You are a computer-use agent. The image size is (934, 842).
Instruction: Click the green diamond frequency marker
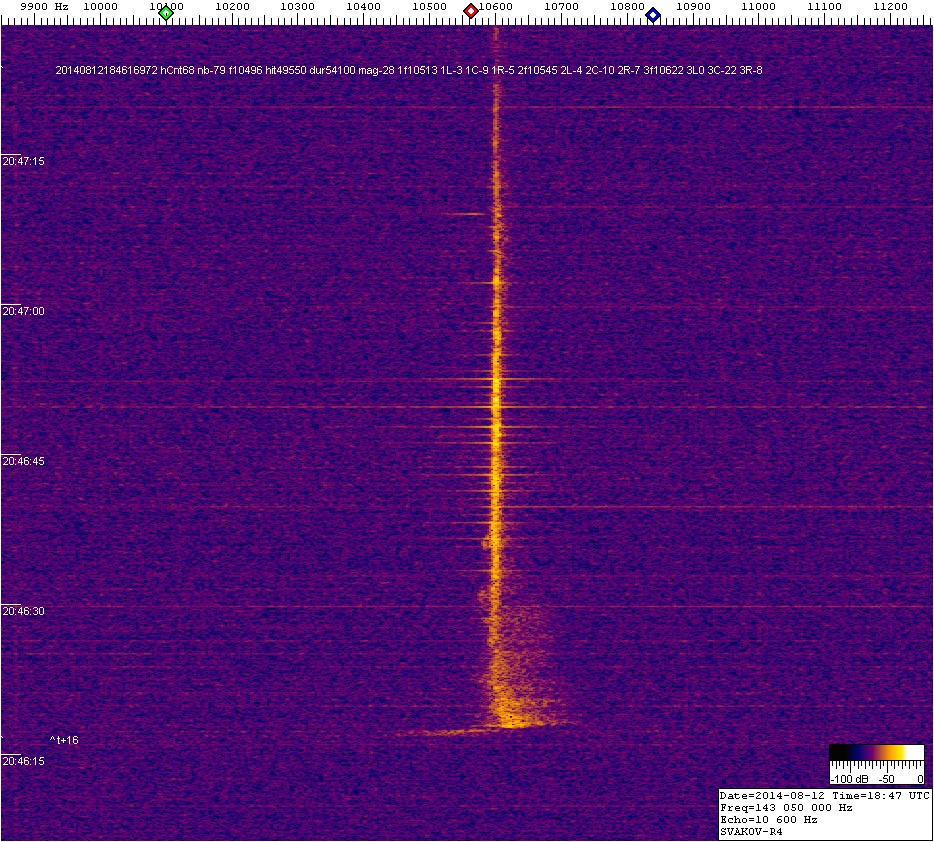coord(167,12)
